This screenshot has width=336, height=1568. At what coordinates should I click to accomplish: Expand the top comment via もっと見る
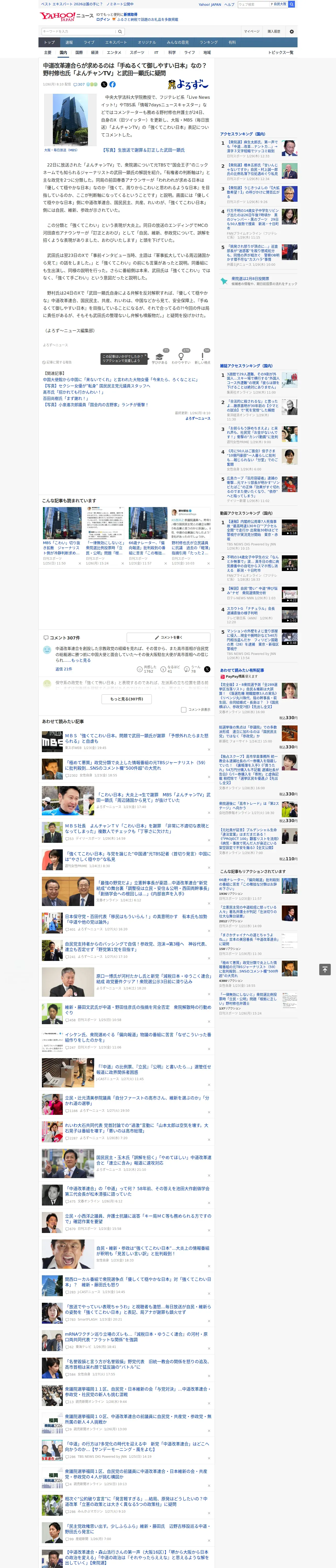coord(82,660)
